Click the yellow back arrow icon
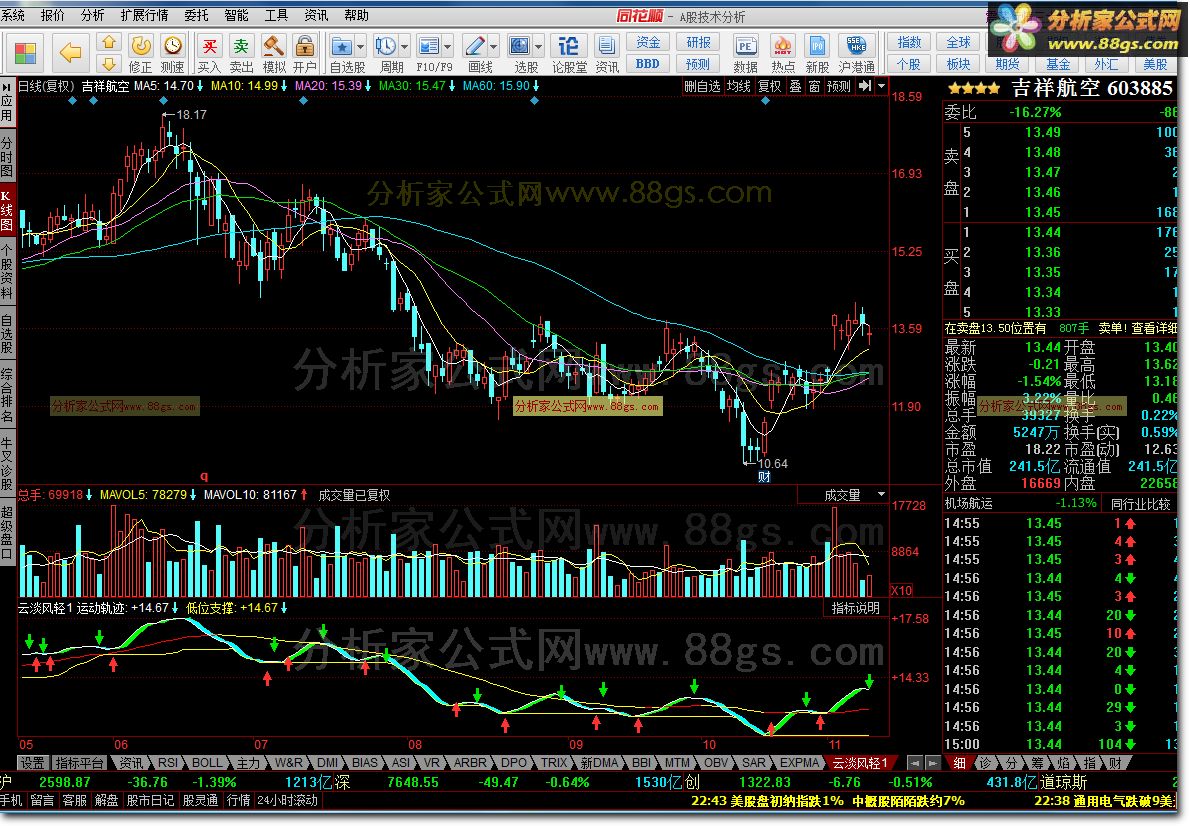The image size is (1190, 826). (x=71, y=52)
